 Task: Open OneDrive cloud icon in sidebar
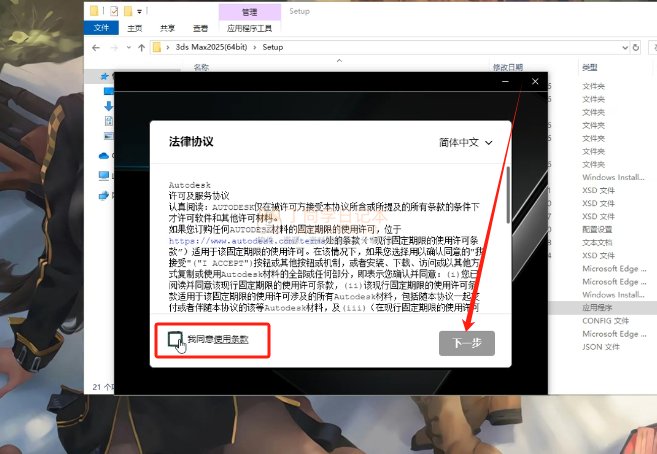pos(104,156)
